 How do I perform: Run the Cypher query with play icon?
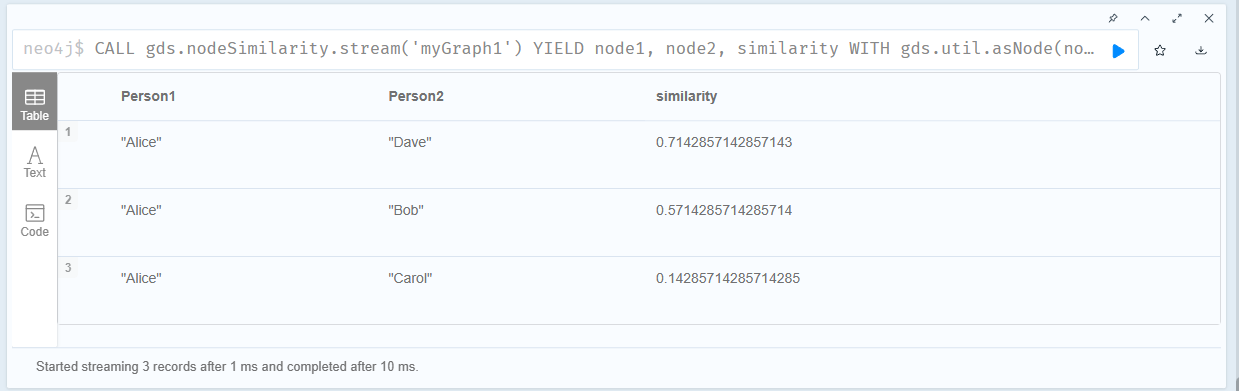(x=1119, y=50)
